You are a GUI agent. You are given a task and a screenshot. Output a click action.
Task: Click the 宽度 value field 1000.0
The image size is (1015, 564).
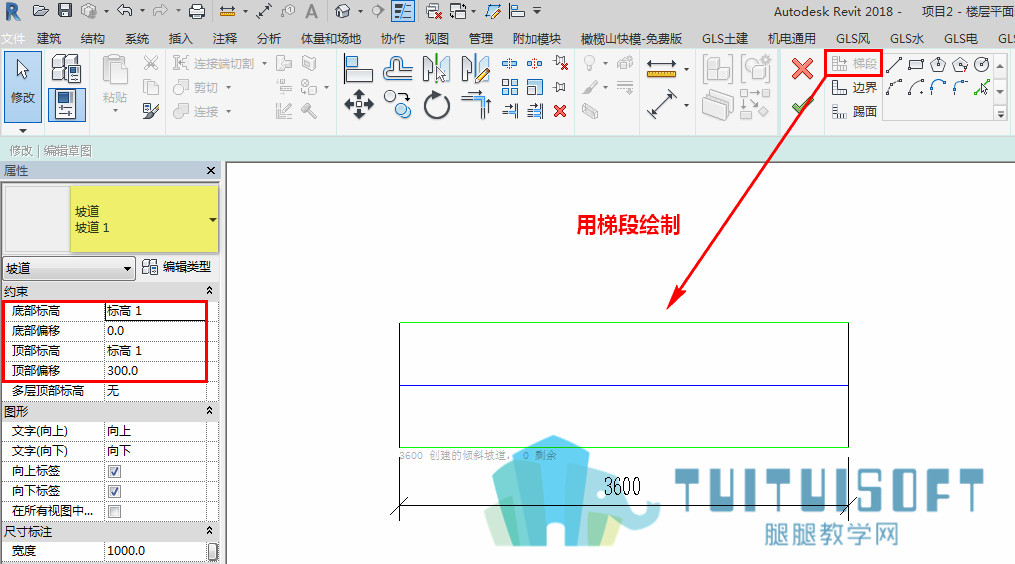[155, 550]
